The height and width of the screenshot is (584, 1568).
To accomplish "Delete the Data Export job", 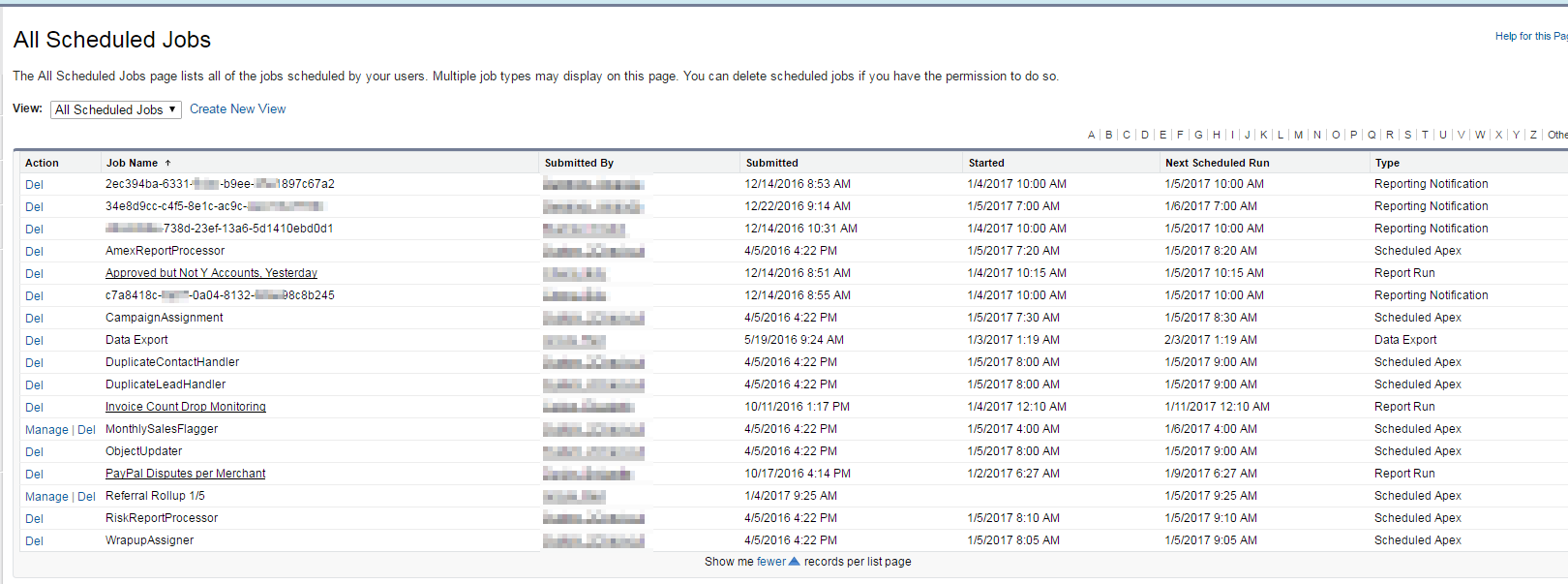I will click(x=34, y=341).
